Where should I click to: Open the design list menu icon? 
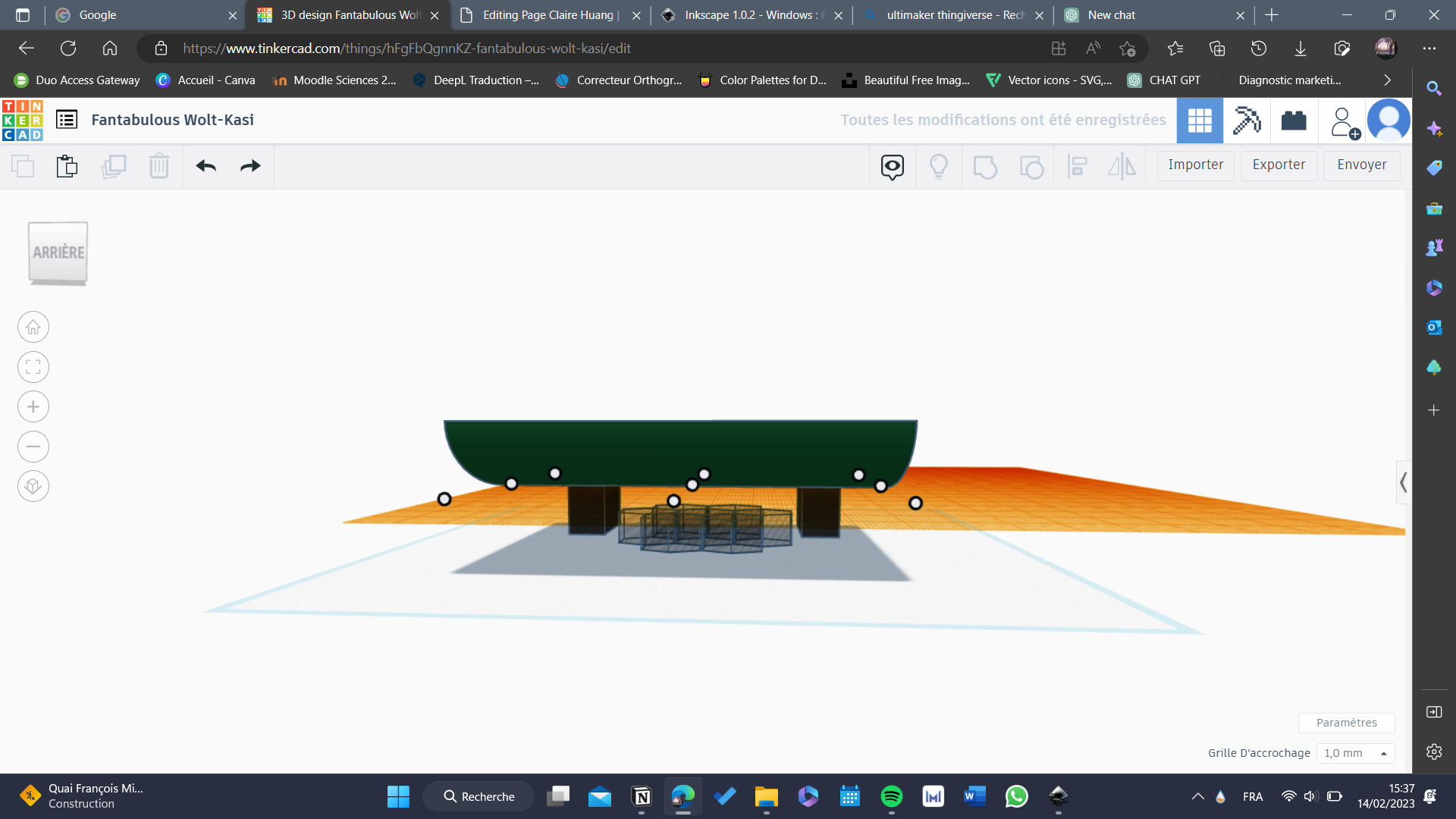67,120
